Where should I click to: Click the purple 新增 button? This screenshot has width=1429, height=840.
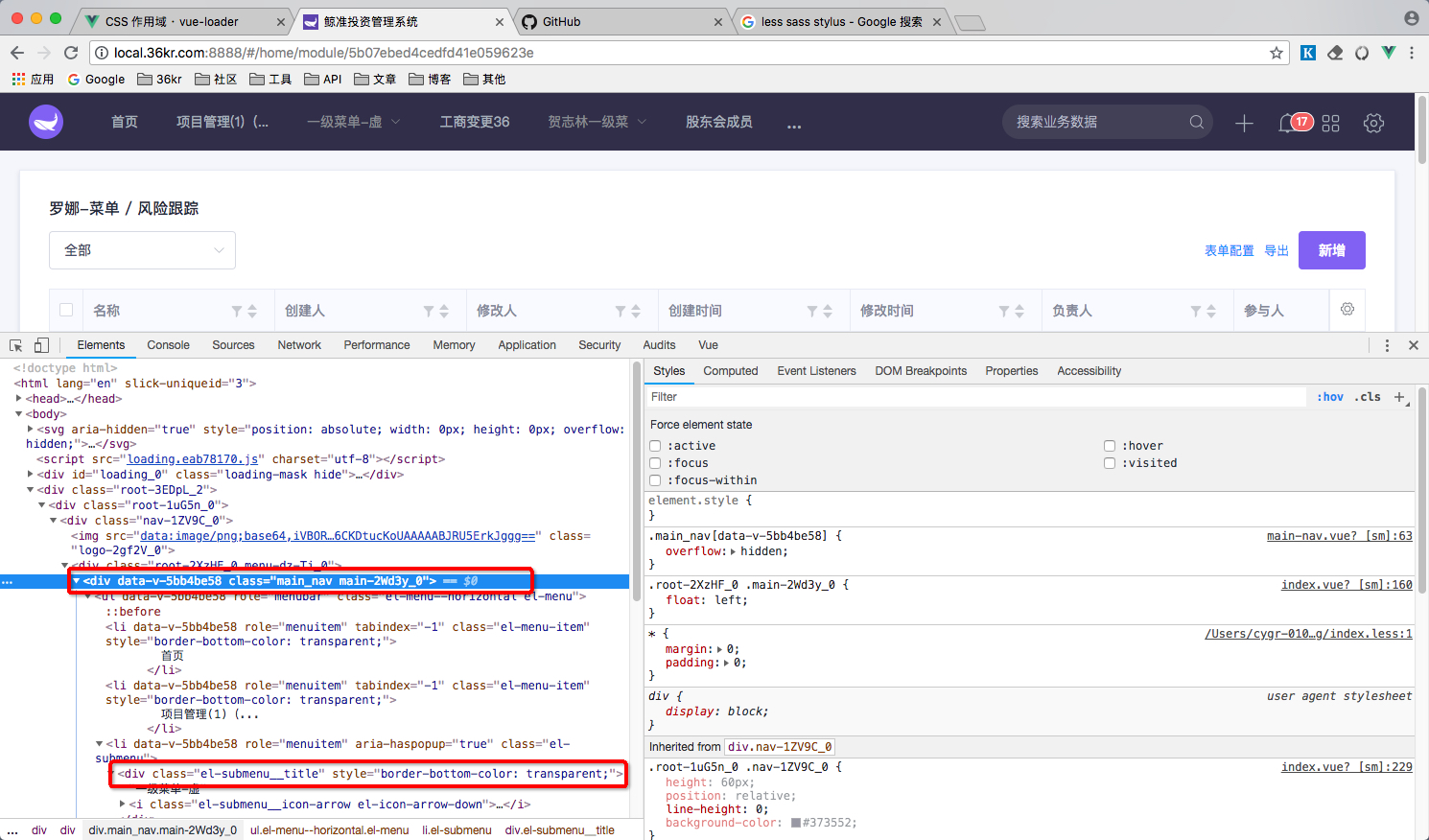(x=1332, y=250)
